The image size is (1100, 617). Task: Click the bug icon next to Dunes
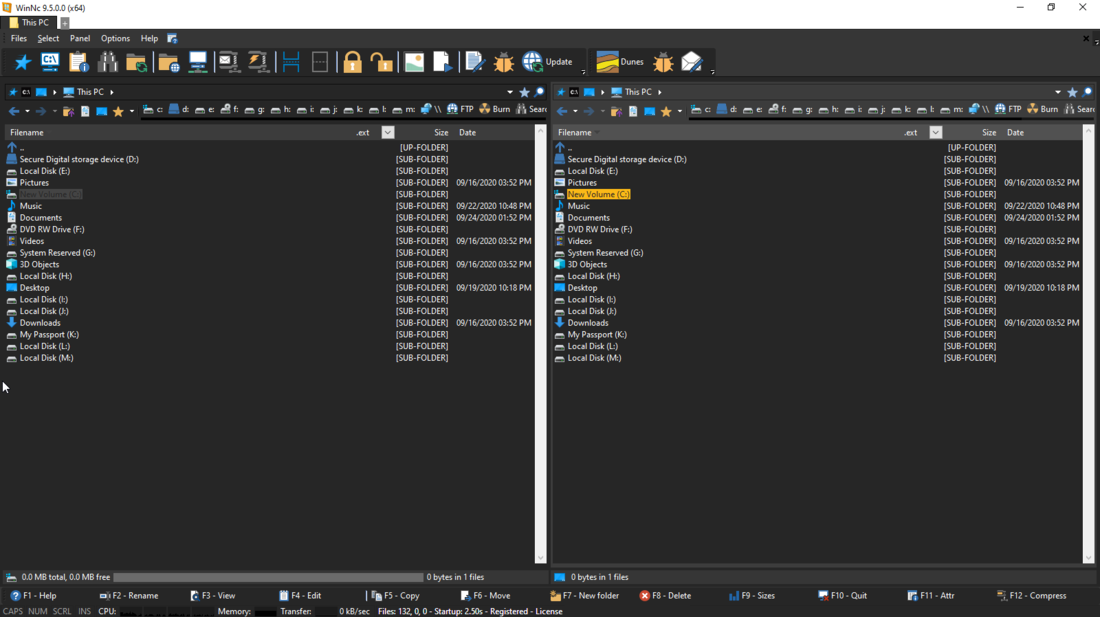[663, 62]
